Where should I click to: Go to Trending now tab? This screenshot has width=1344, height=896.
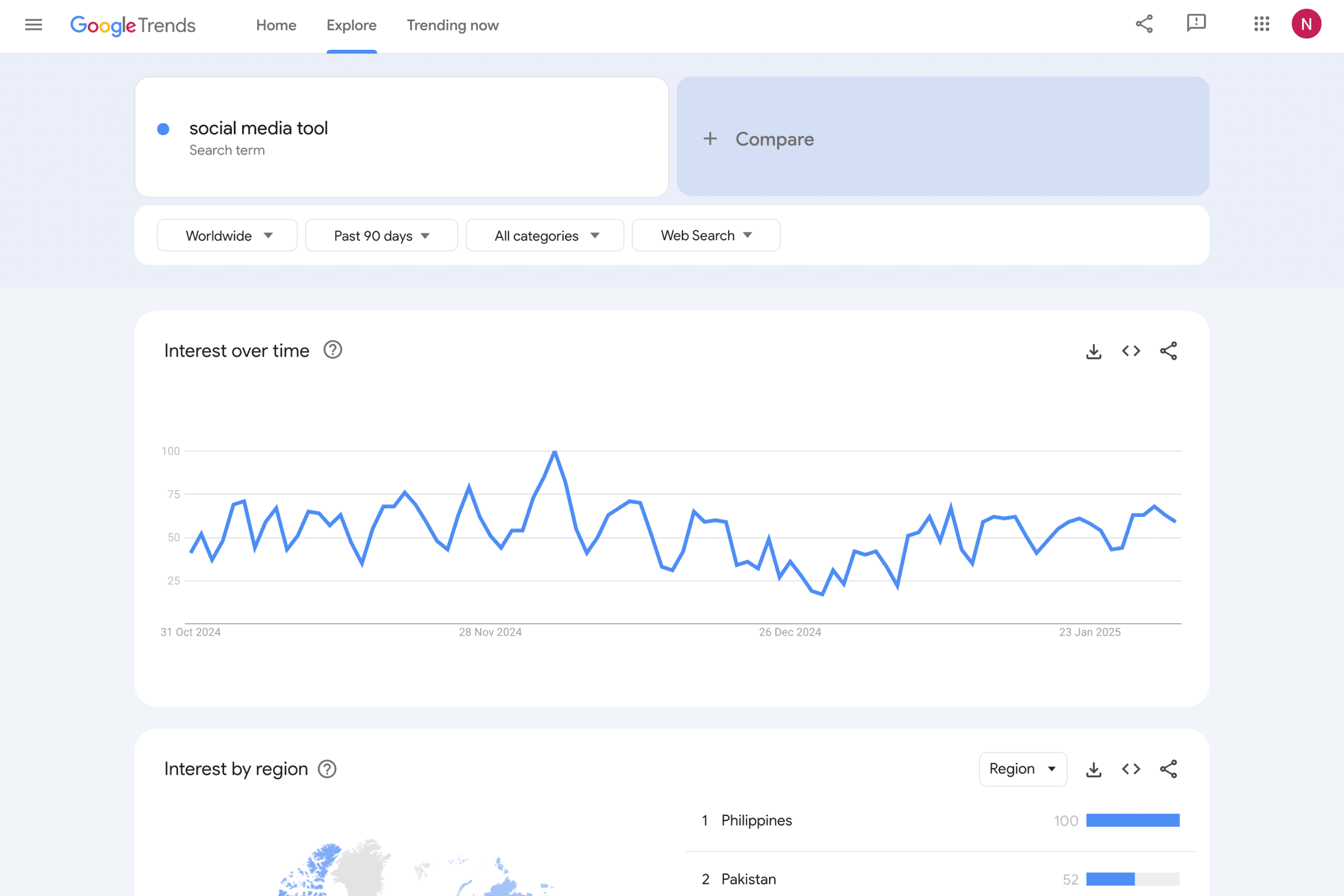click(x=453, y=25)
